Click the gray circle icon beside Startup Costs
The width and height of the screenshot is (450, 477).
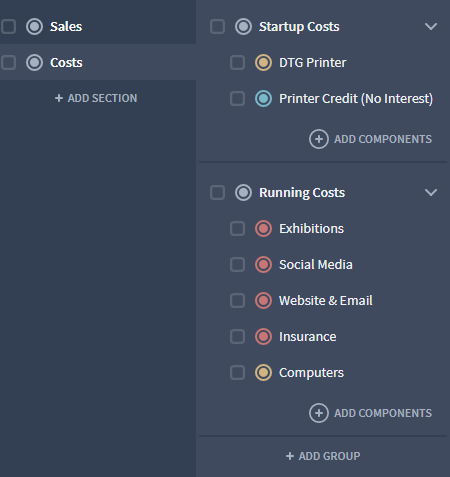point(243,27)
